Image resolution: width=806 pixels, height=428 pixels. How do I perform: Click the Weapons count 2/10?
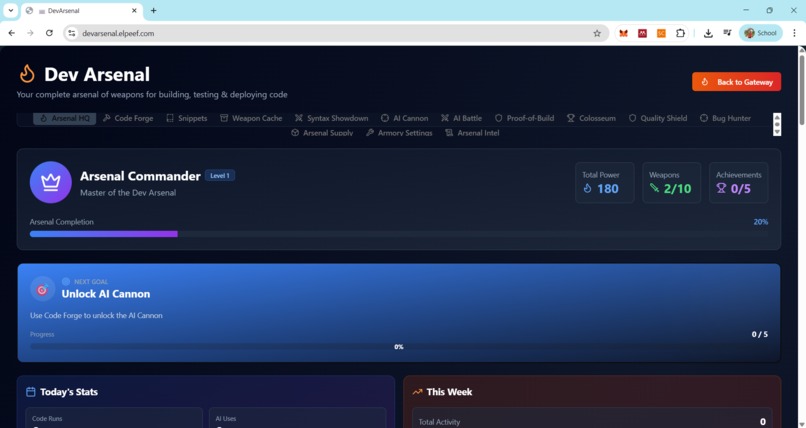click(x=677, y=189)
